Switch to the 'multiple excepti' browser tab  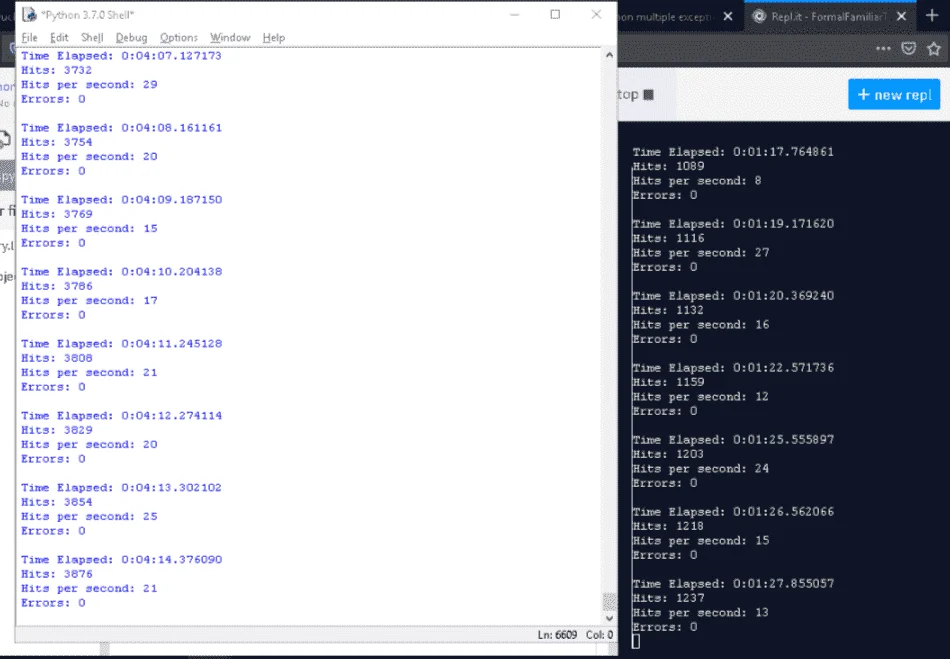click(665, 17)
